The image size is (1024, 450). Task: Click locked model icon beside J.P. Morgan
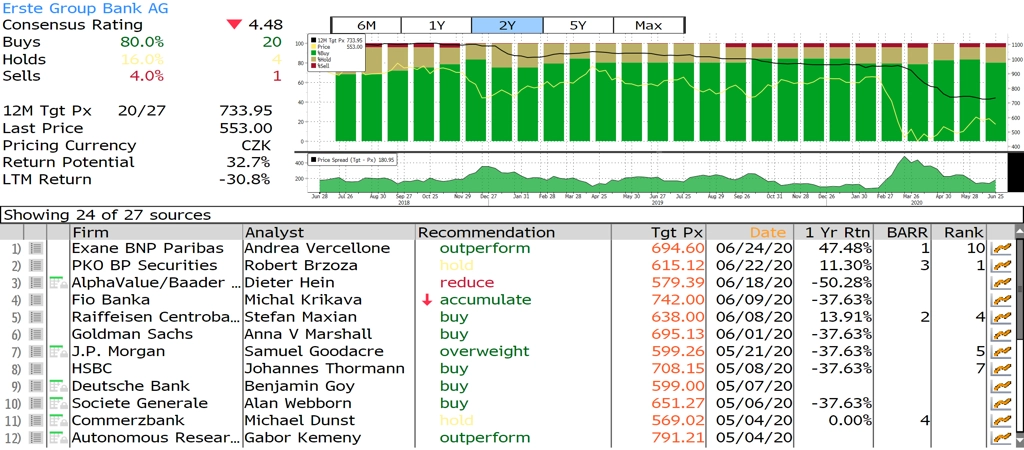[x=59, y=352]
